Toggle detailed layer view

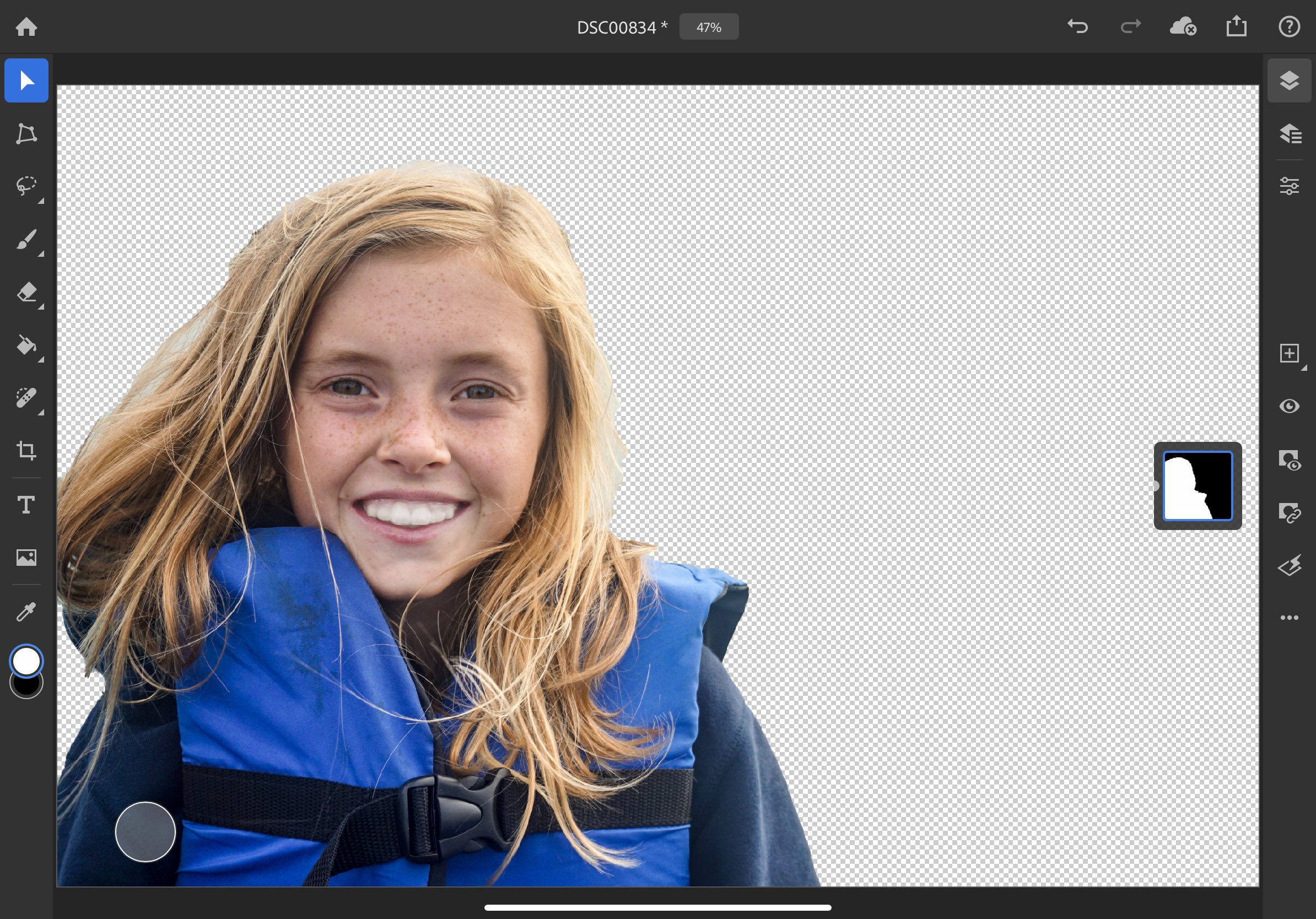click(1289, 133)
